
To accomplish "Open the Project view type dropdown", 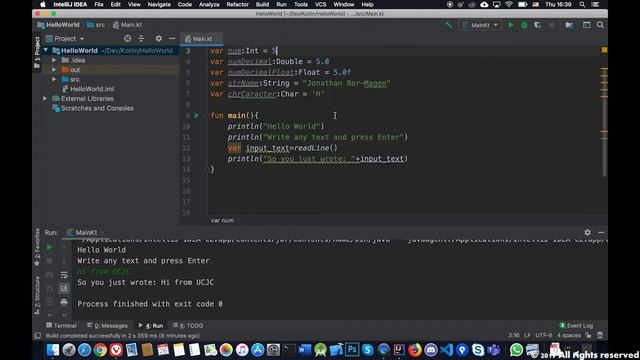I will tap(65, 38).
